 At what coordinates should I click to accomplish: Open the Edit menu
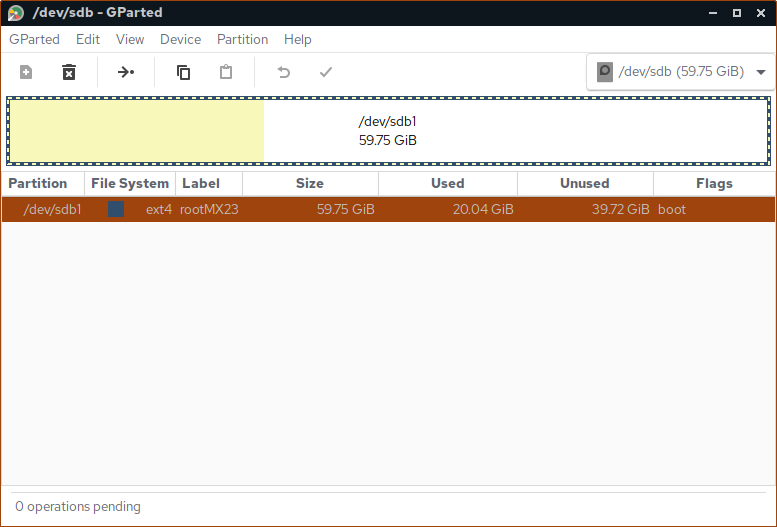pos(88,39)
